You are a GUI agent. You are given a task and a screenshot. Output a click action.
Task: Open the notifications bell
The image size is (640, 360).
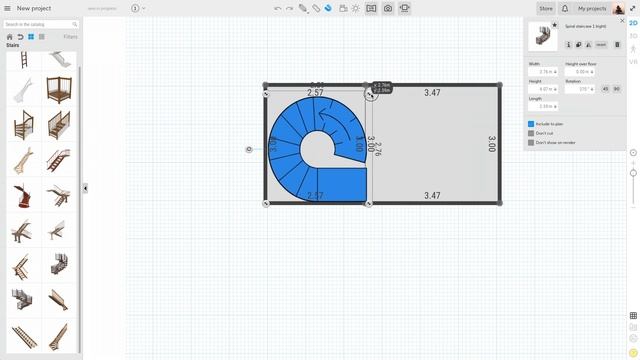tap(565, 8)
